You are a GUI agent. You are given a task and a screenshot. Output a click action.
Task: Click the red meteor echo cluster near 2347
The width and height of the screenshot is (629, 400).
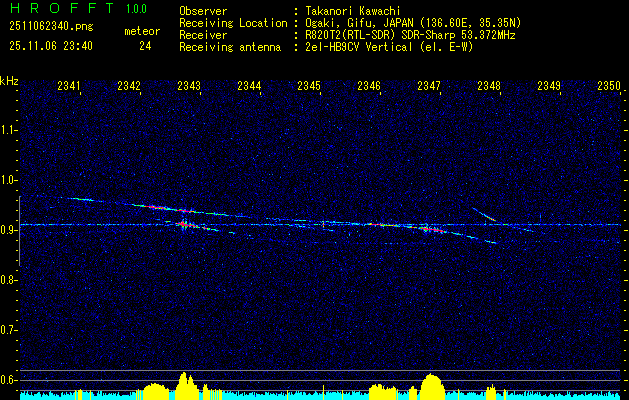click(x=429, y=228)
